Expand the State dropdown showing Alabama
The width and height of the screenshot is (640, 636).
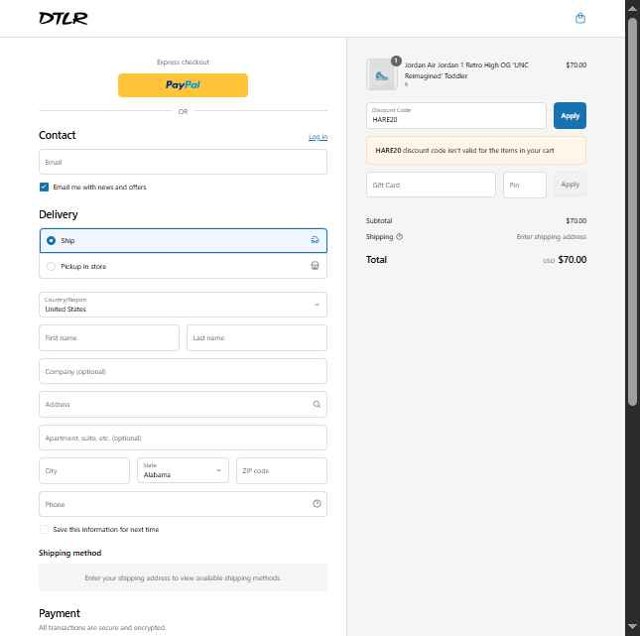point(183,470)
